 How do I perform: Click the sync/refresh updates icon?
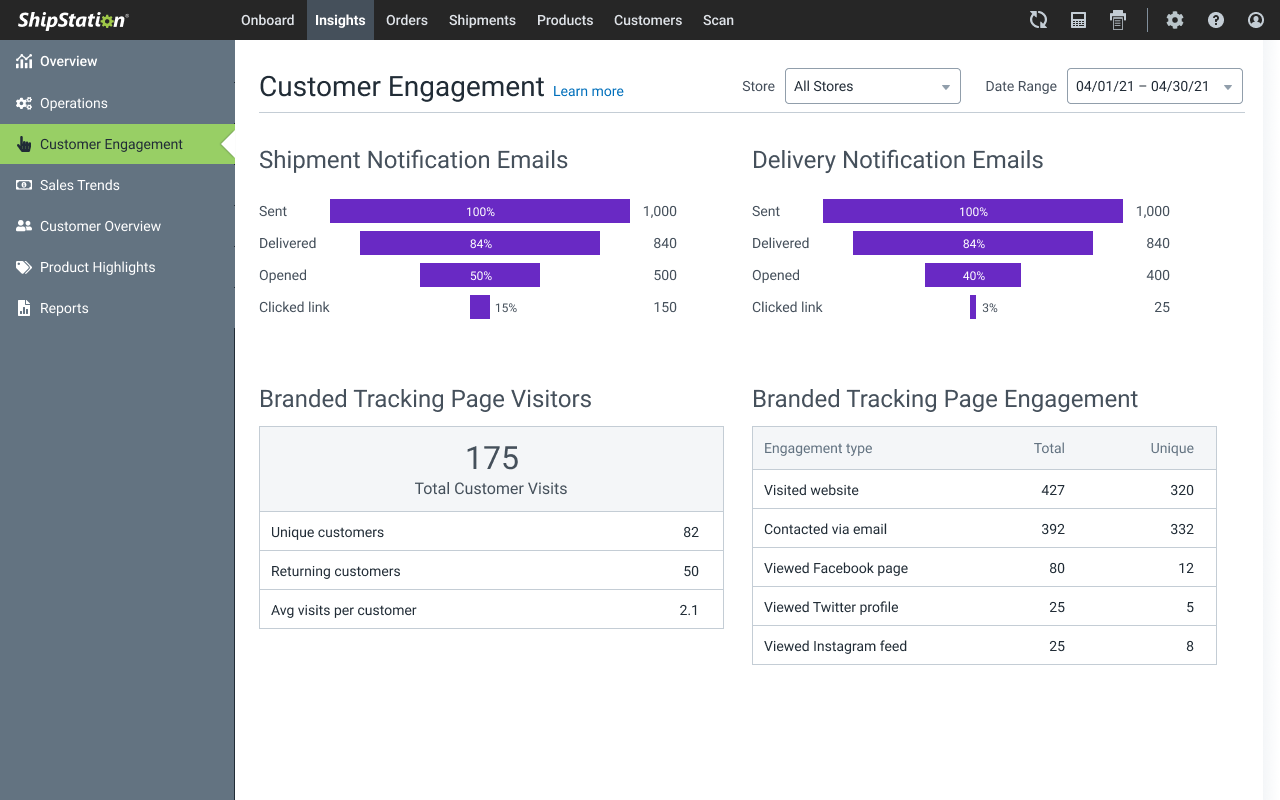1038,19
